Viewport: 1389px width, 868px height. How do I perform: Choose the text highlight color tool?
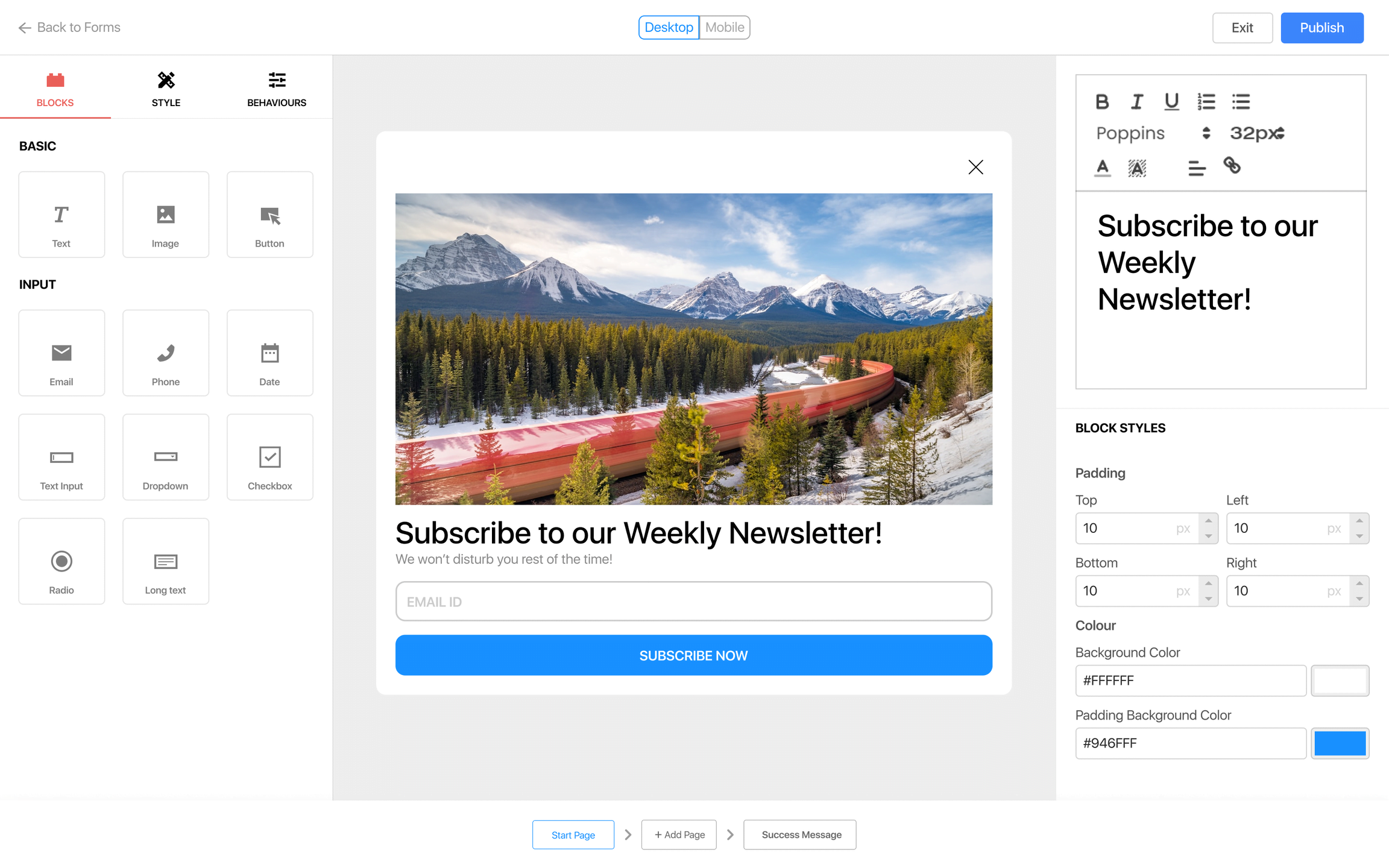[1137, 168]
